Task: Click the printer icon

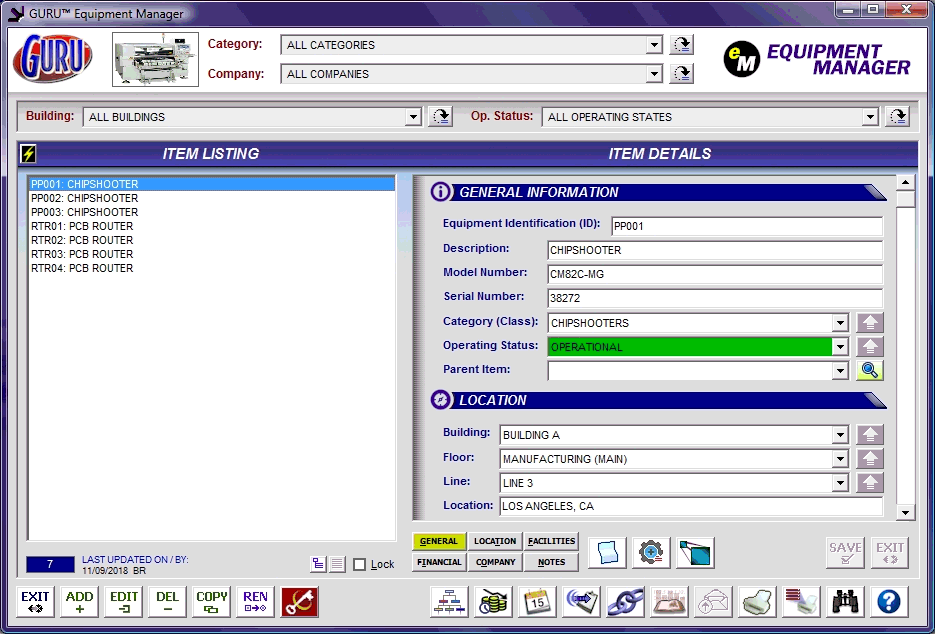Action: click(757, 602)
